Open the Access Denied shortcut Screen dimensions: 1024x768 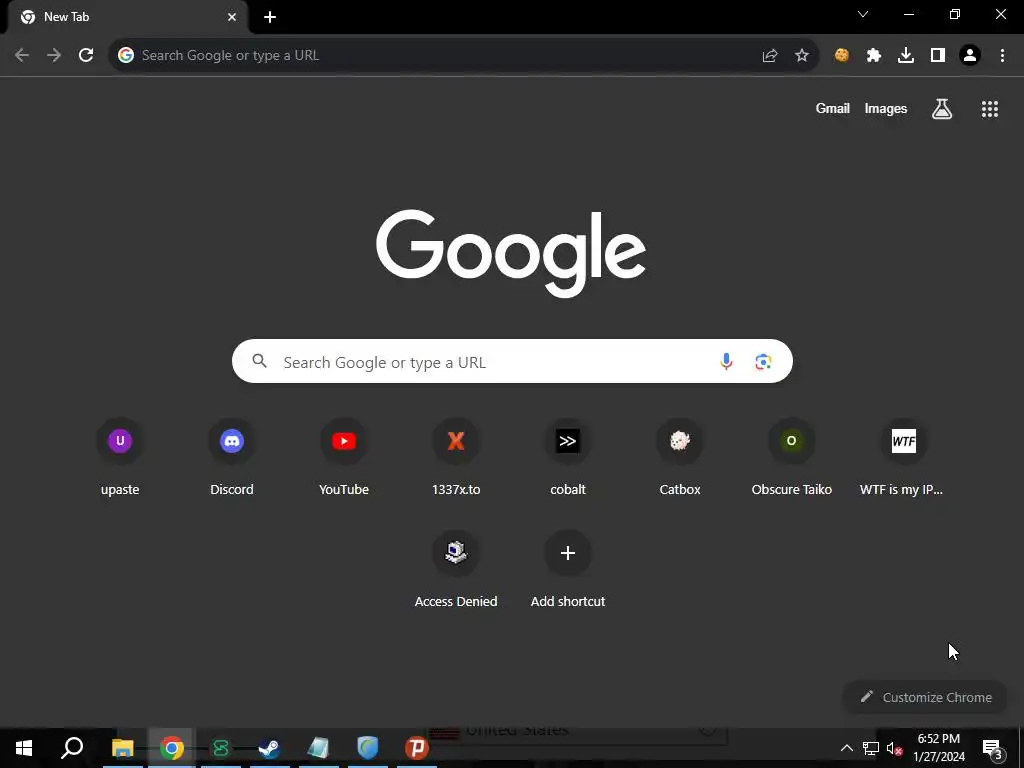[456, 570]
